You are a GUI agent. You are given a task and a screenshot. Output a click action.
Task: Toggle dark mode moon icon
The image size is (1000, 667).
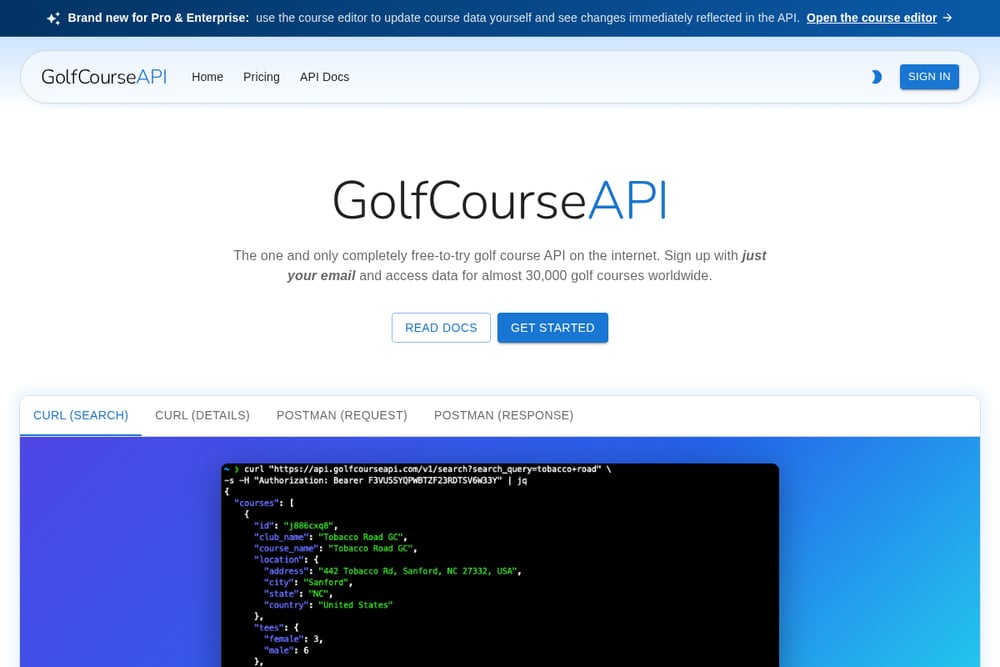[x=876, y=77]
